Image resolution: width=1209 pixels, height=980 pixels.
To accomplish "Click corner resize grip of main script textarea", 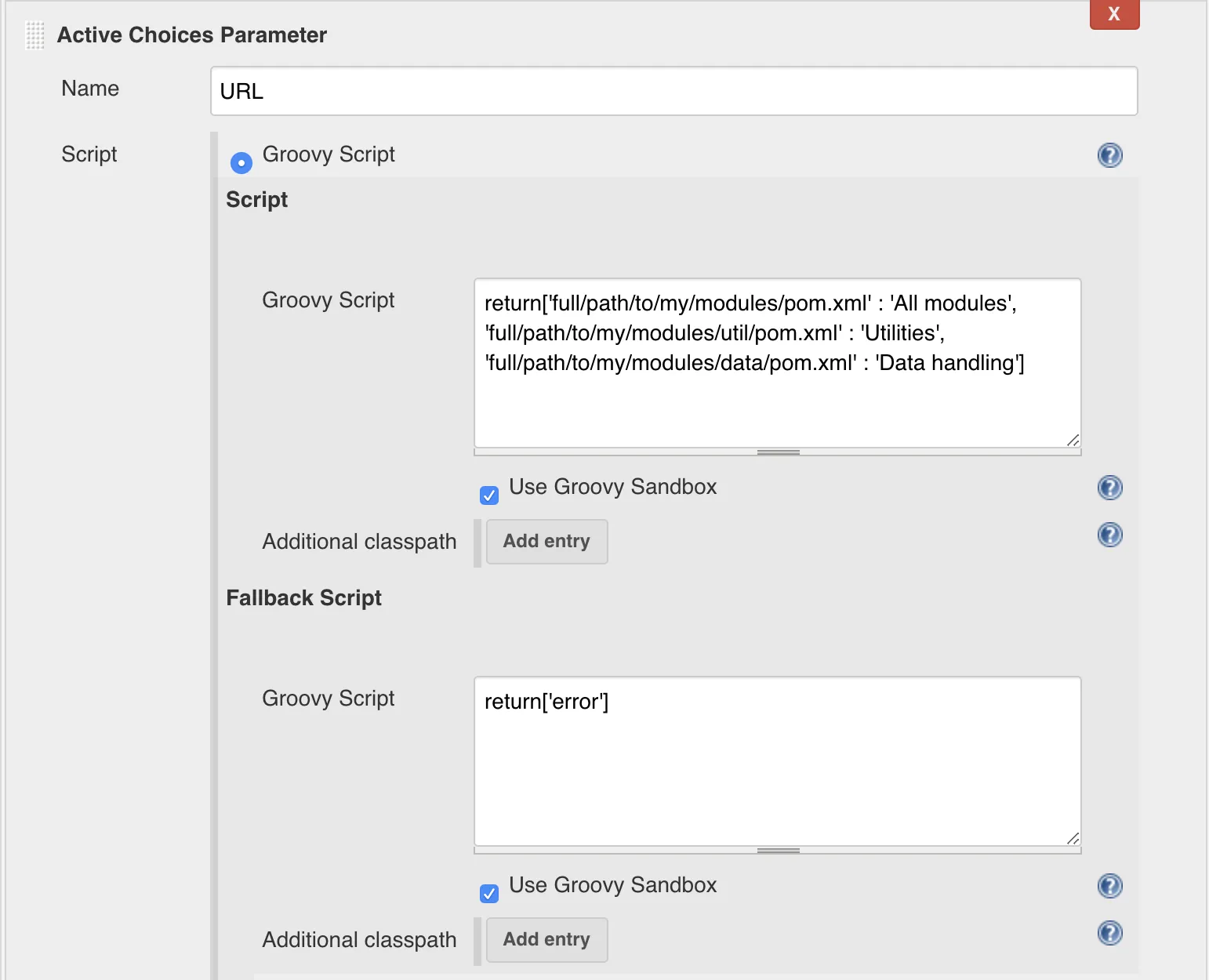I will point(1073,441).
